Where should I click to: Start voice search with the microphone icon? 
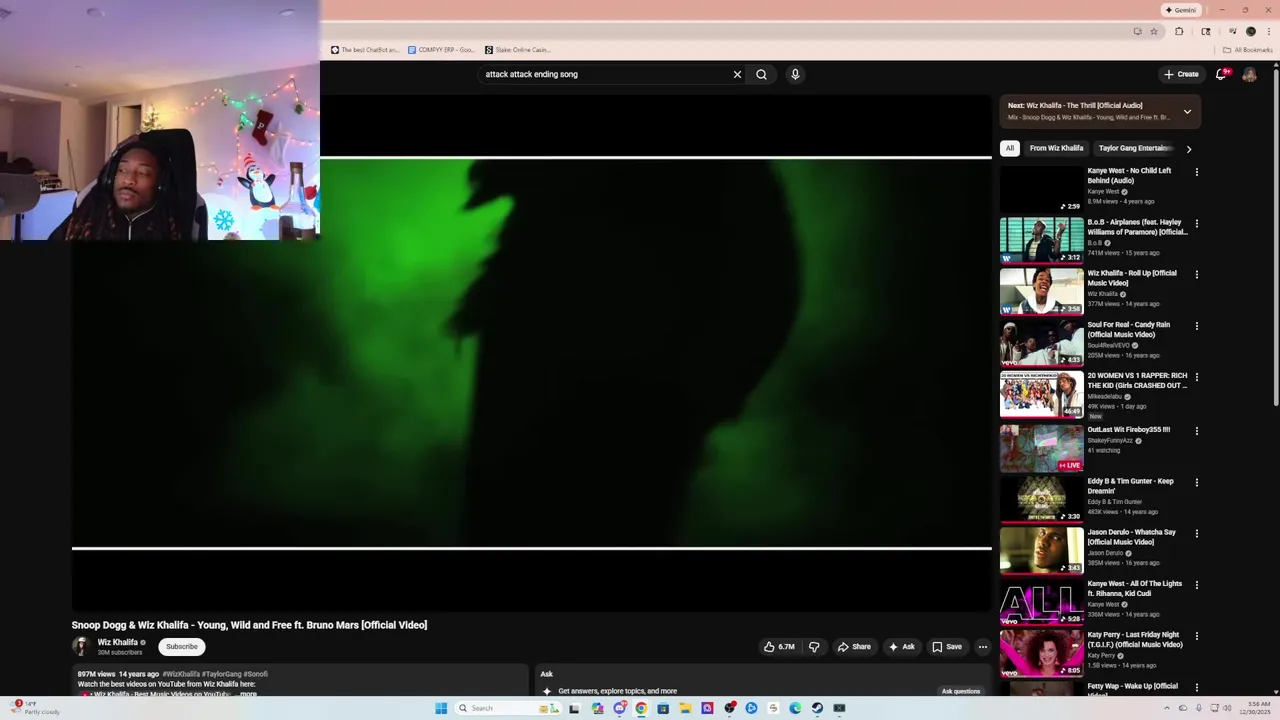pyautogui.click(x=795, y=74)
